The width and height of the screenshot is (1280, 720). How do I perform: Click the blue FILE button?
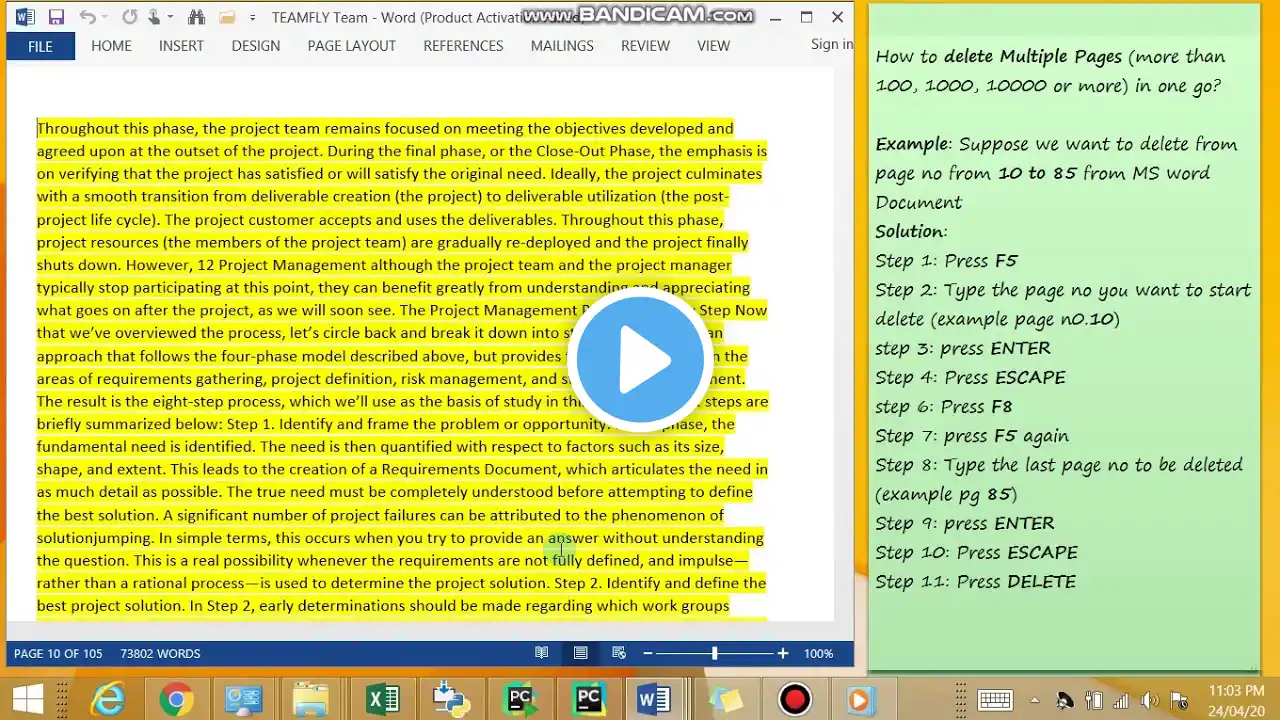40,46
